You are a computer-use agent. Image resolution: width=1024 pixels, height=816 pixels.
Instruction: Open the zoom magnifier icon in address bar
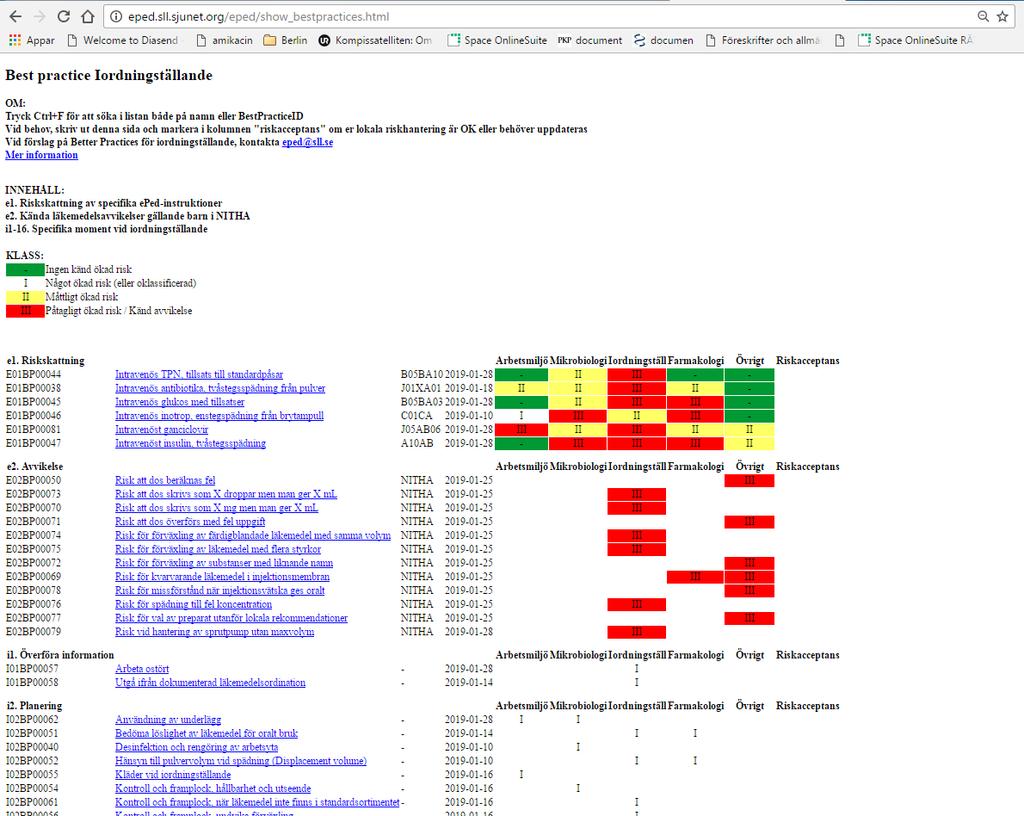coord(983,16)
